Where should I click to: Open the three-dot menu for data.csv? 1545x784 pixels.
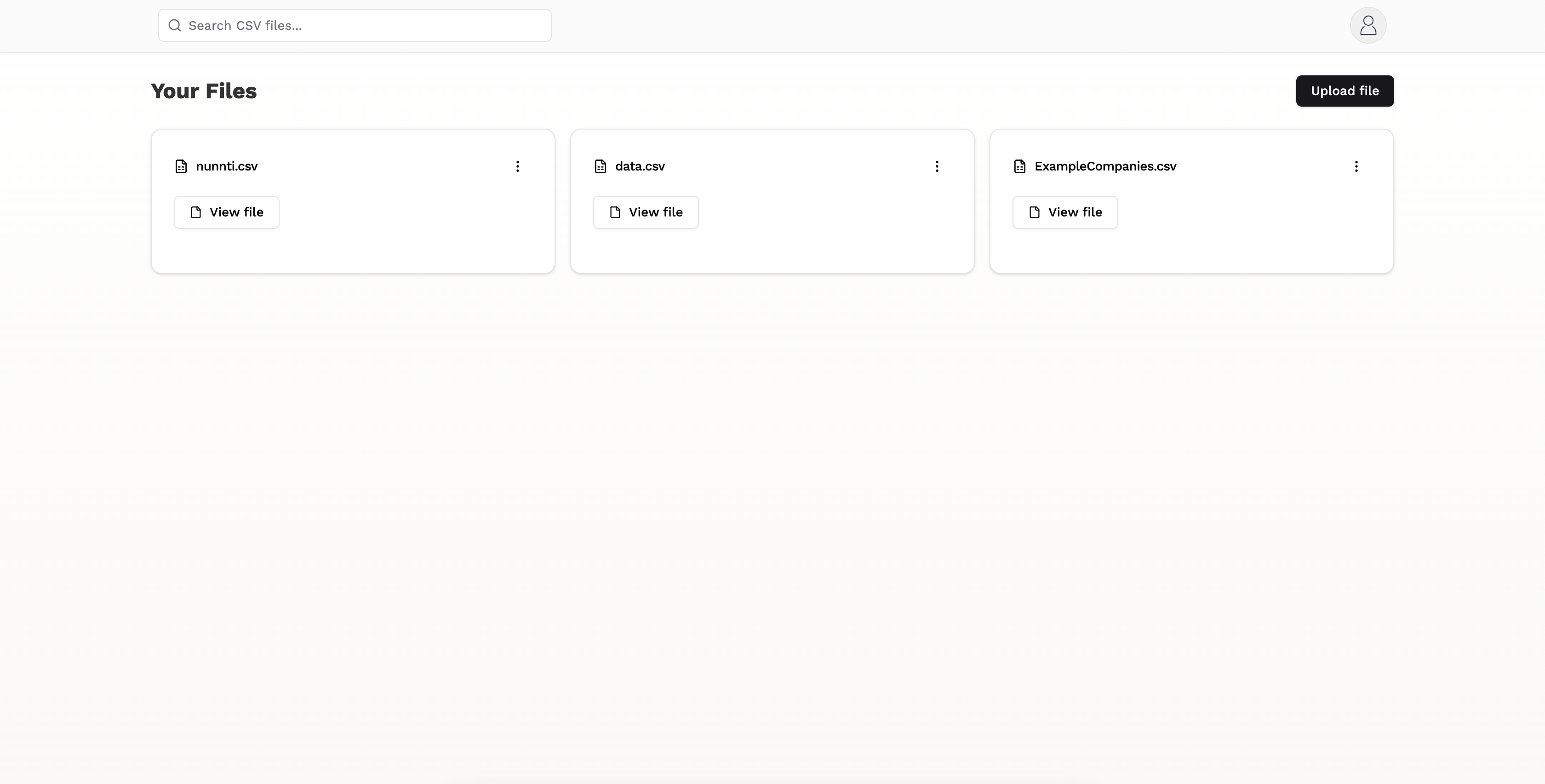[937, 166]
